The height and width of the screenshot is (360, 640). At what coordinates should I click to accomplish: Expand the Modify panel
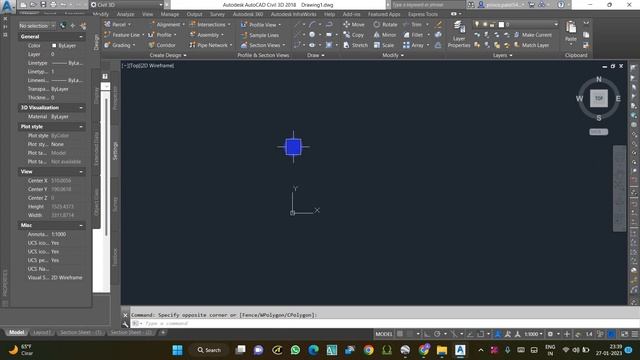point(392,55)
